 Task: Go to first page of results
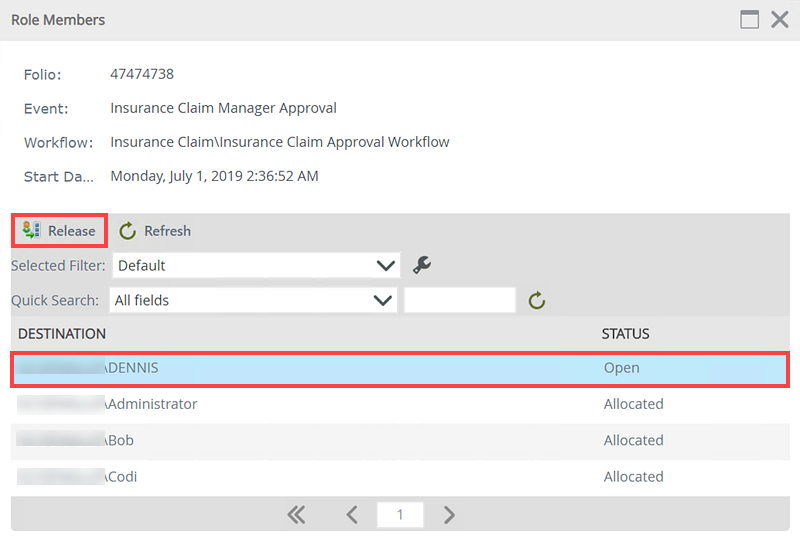tap(296, 515)
